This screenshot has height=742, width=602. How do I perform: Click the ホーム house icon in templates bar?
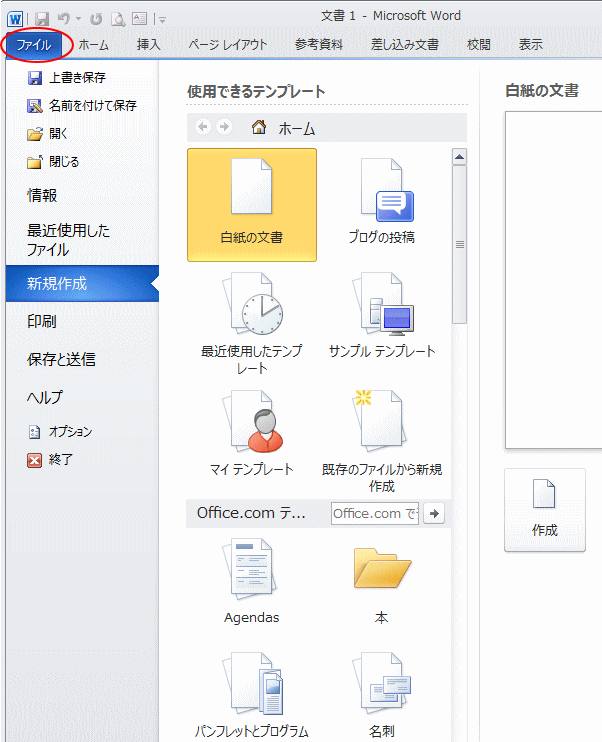259,127
